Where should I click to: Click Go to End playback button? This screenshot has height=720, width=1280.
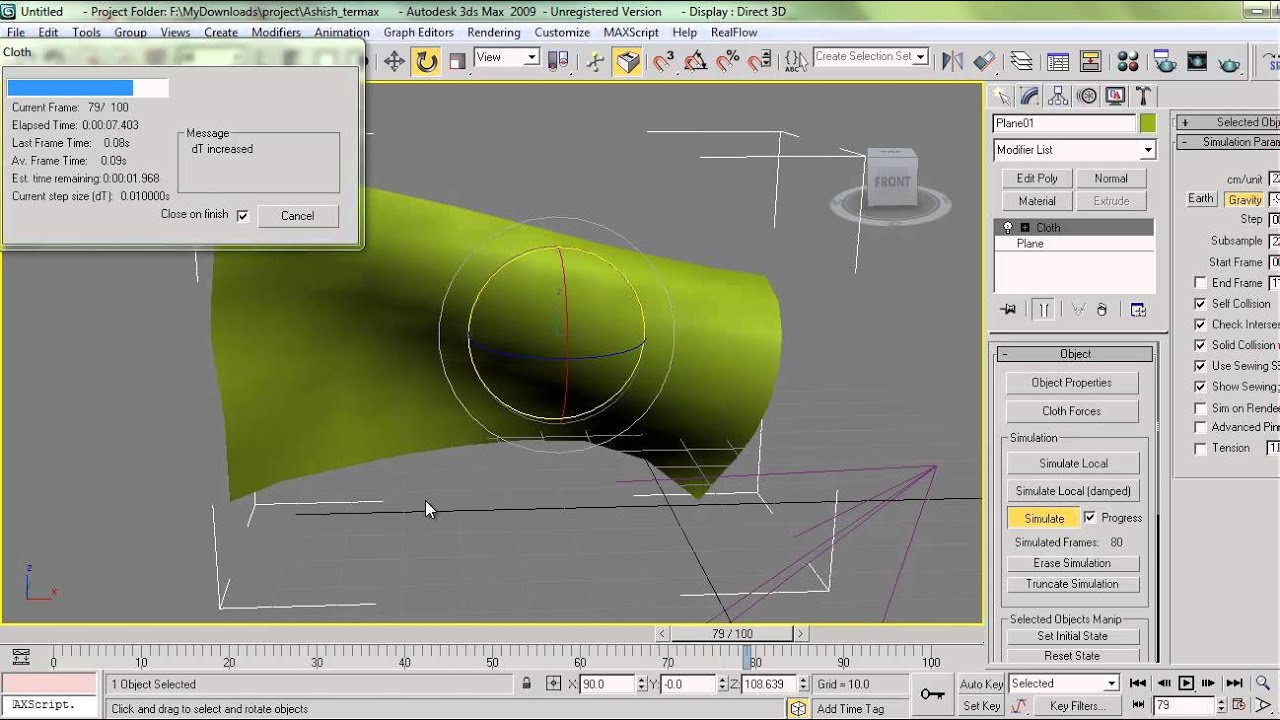(x=1236, y=684)
